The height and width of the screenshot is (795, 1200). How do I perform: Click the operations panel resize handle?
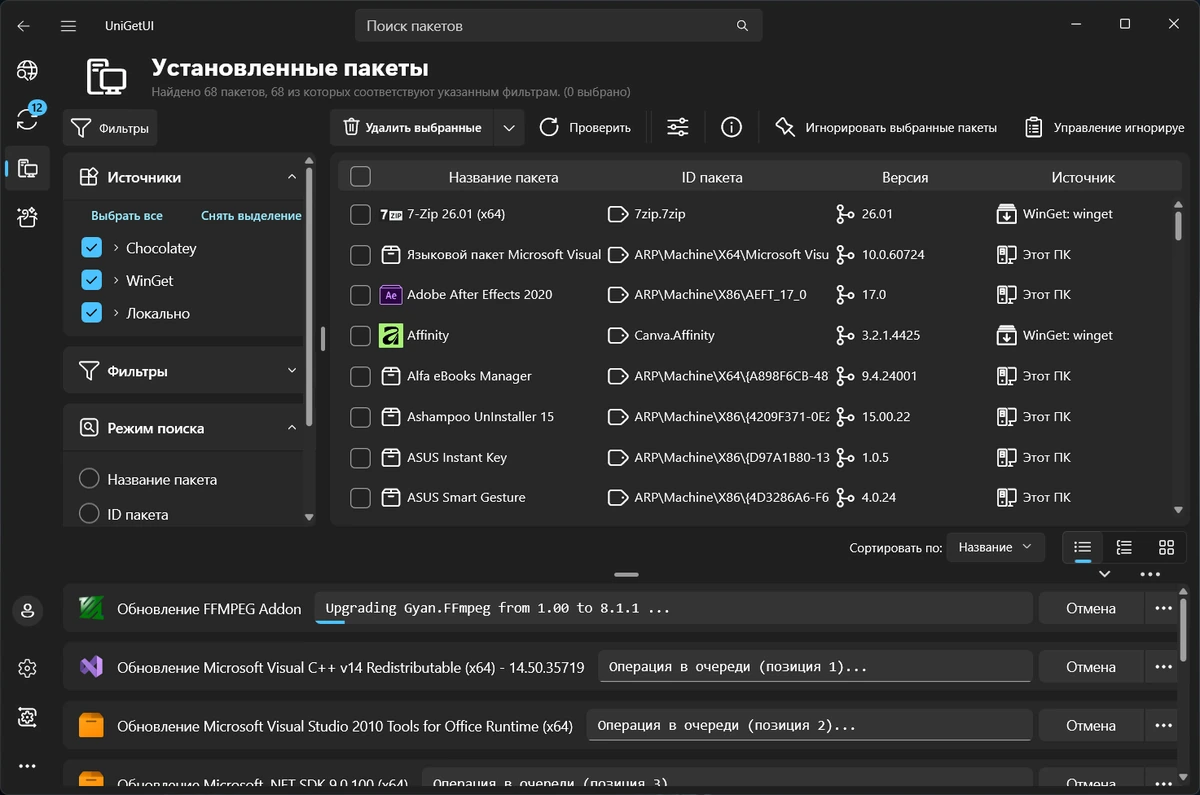tap(627, 575)
